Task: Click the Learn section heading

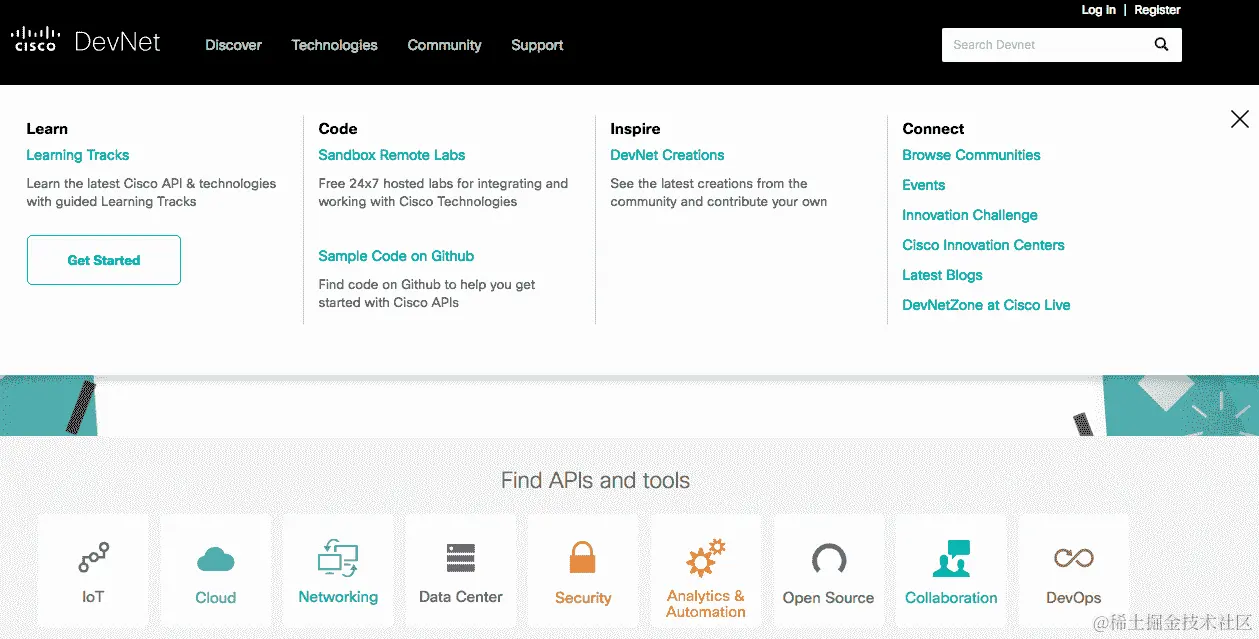Action: [47, 129]
